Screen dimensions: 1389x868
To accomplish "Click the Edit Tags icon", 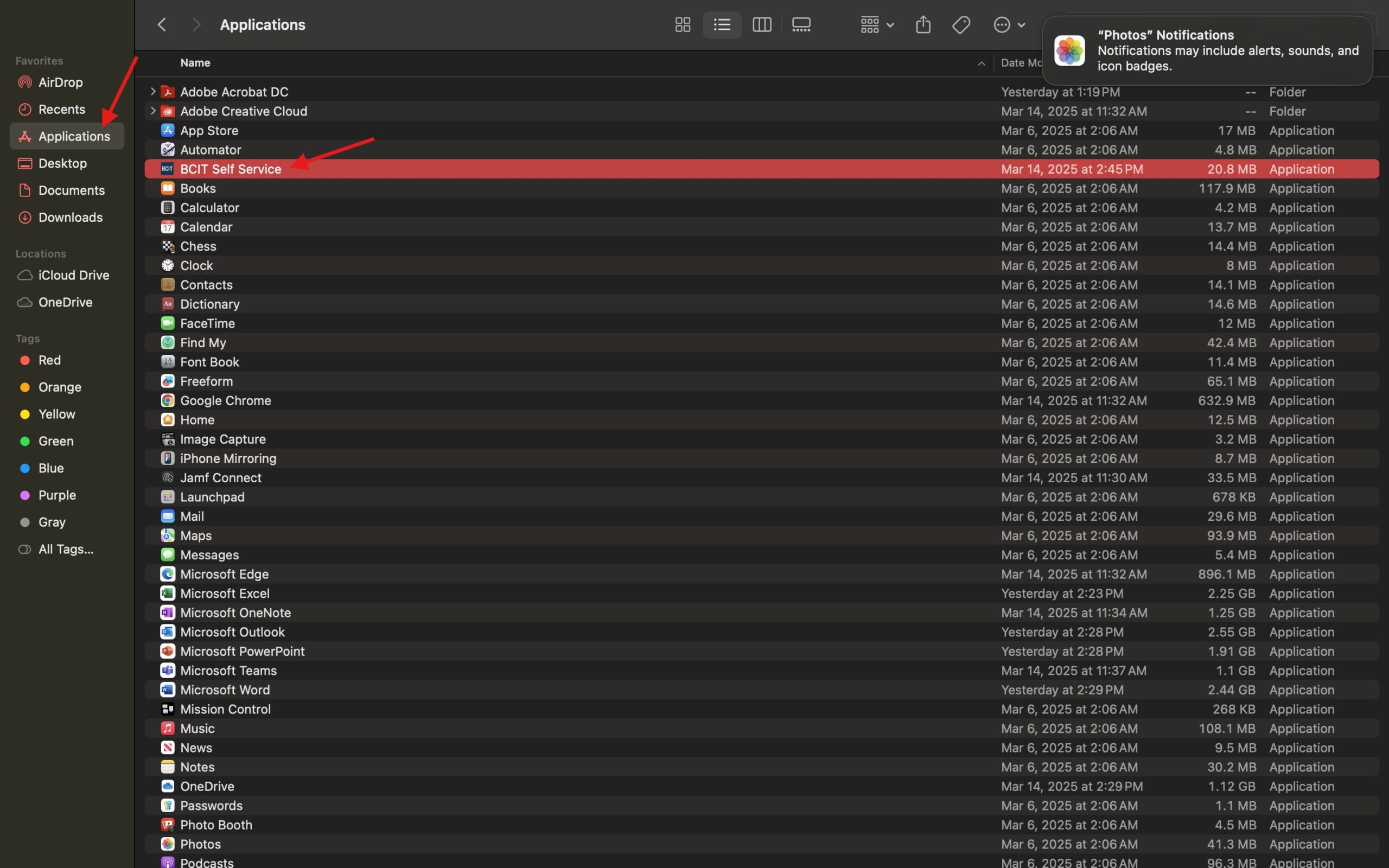I will (961, 25).
